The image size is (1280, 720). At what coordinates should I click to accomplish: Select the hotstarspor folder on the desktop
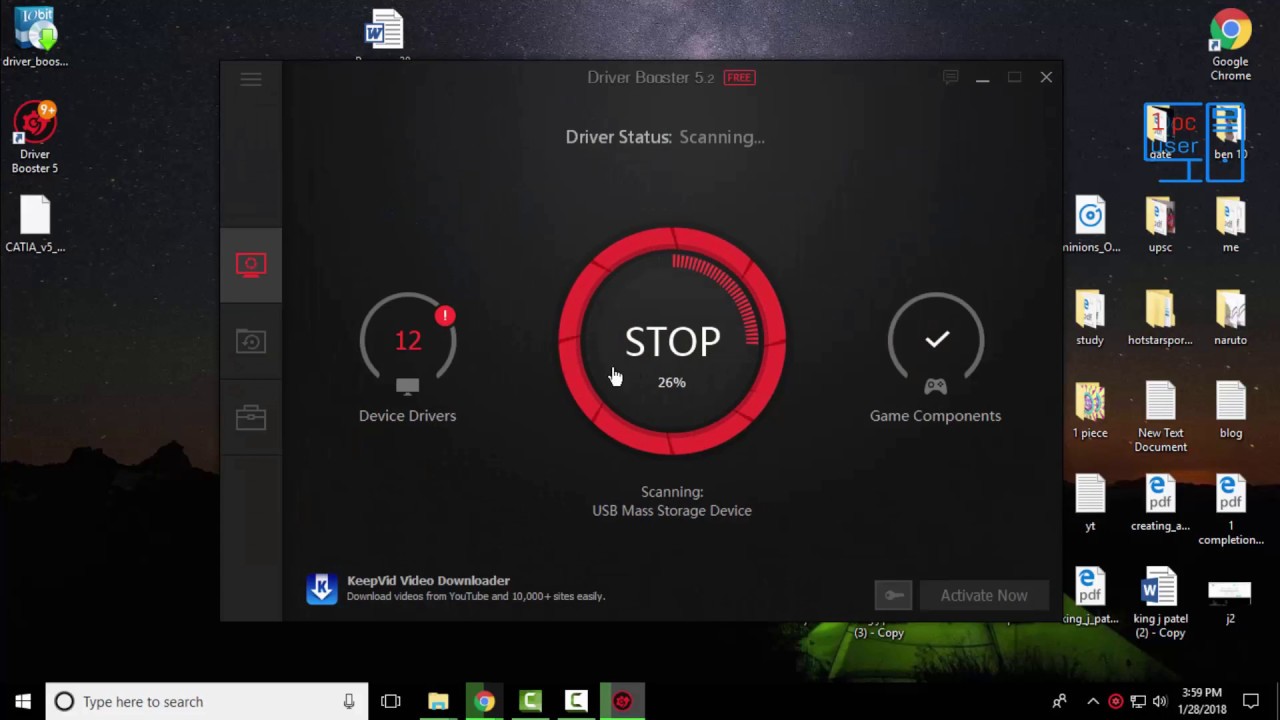1160,317
